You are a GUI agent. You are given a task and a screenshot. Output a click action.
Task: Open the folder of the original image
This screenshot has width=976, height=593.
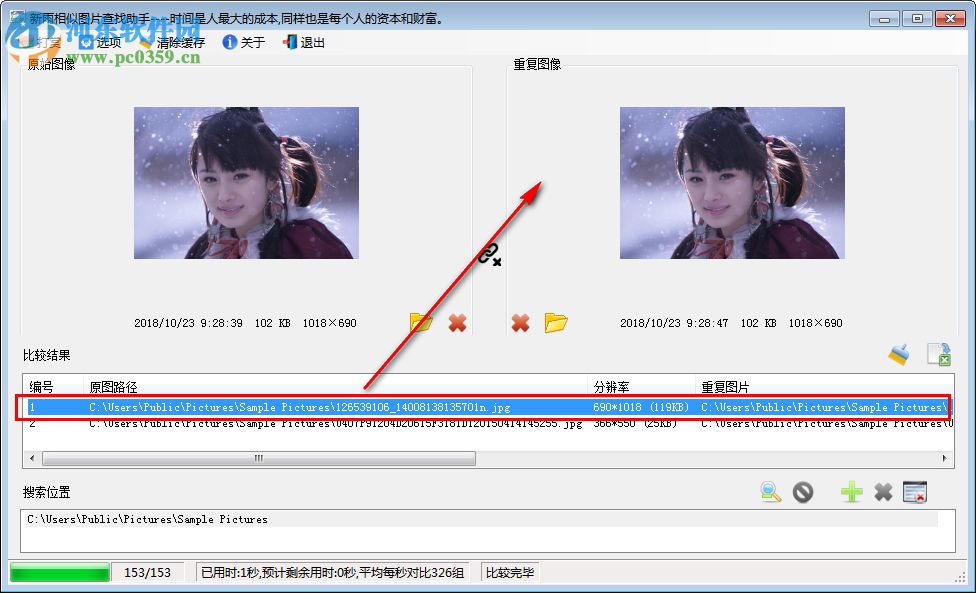pyautogui.click(x=421, y=322)
